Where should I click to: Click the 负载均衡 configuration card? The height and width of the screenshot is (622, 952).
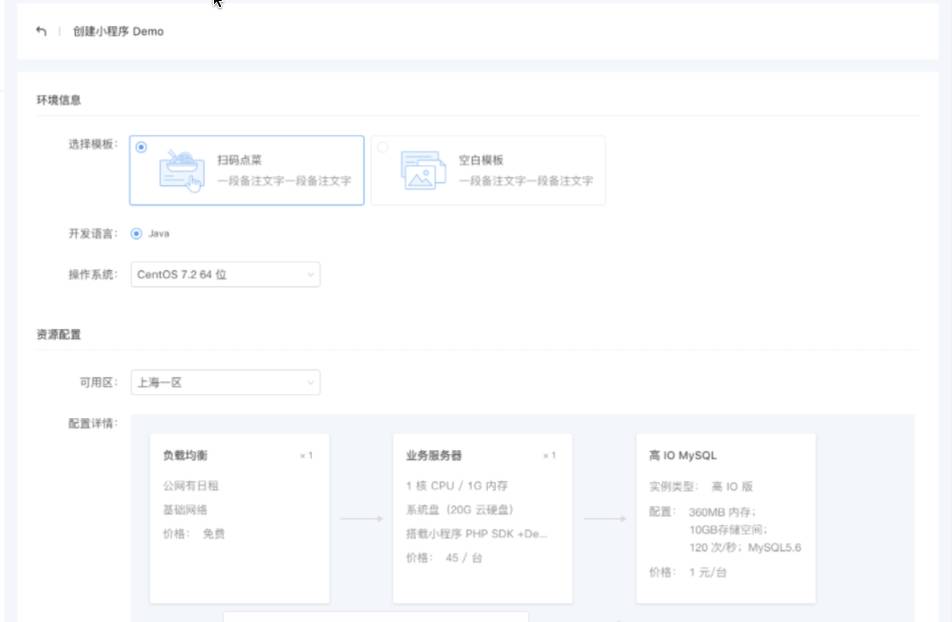[240, 519]
